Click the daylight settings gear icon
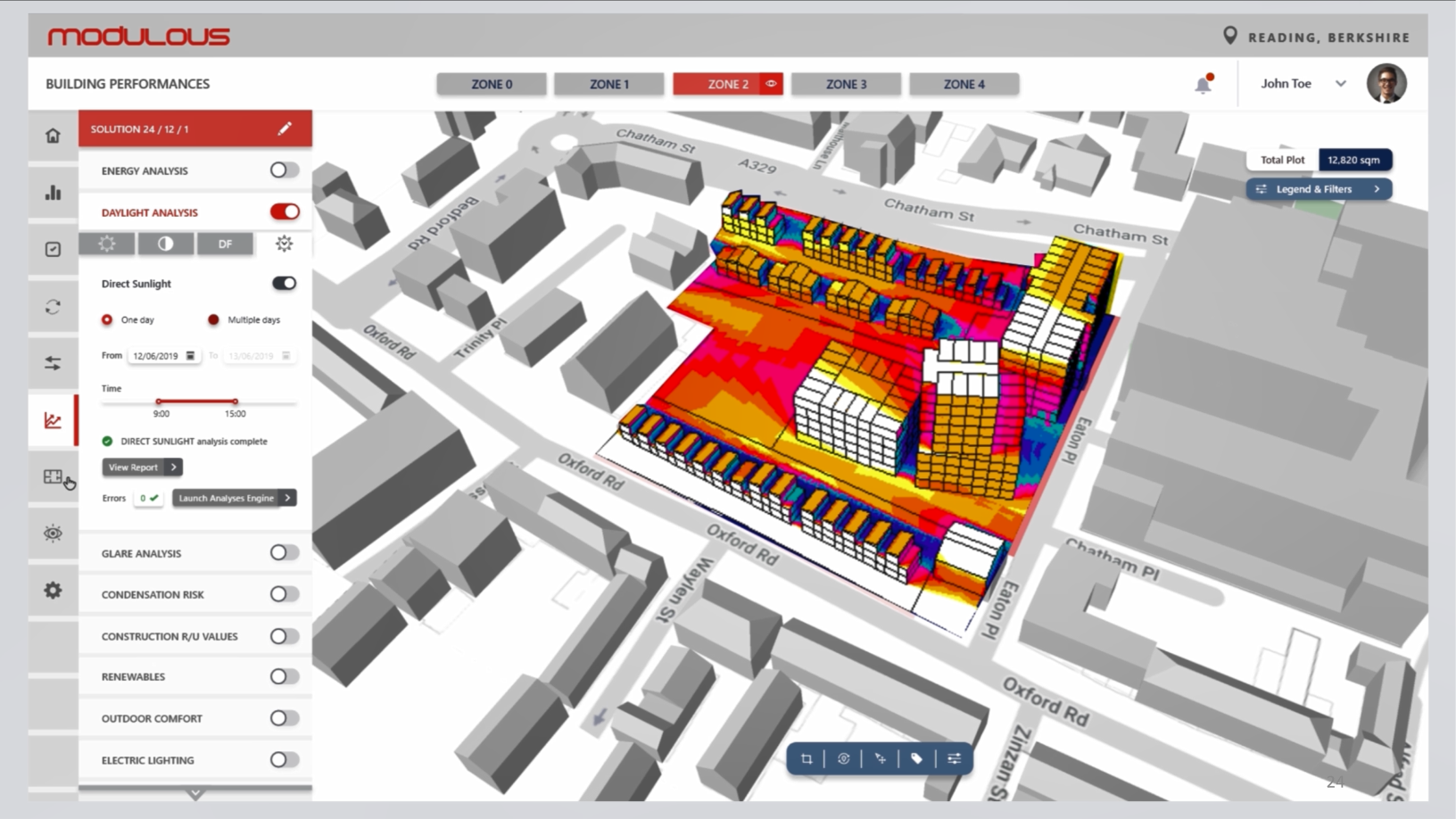The image size is (1456, 819). click(284, 244)
